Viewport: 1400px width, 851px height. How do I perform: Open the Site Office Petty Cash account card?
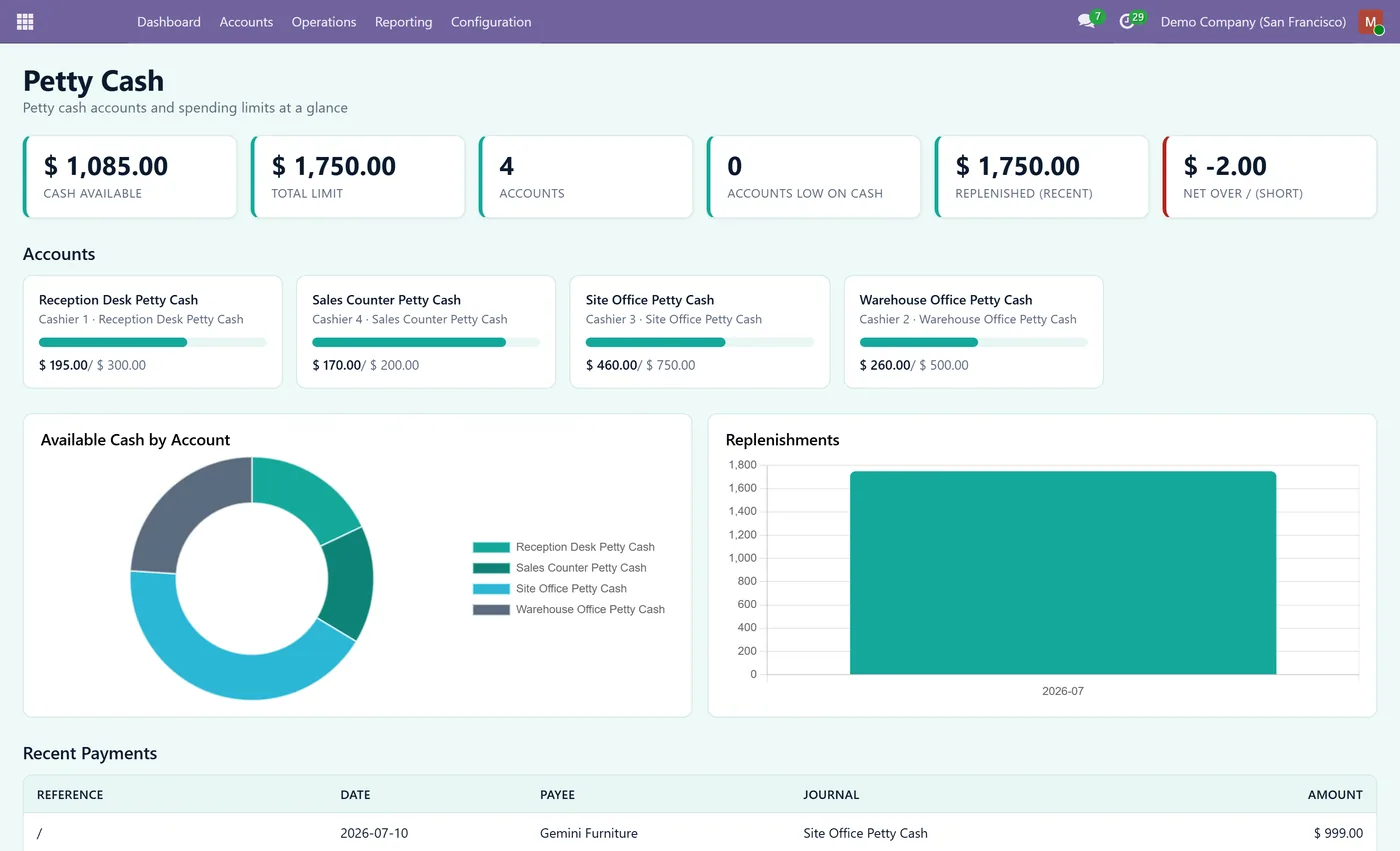coord(700,332)
